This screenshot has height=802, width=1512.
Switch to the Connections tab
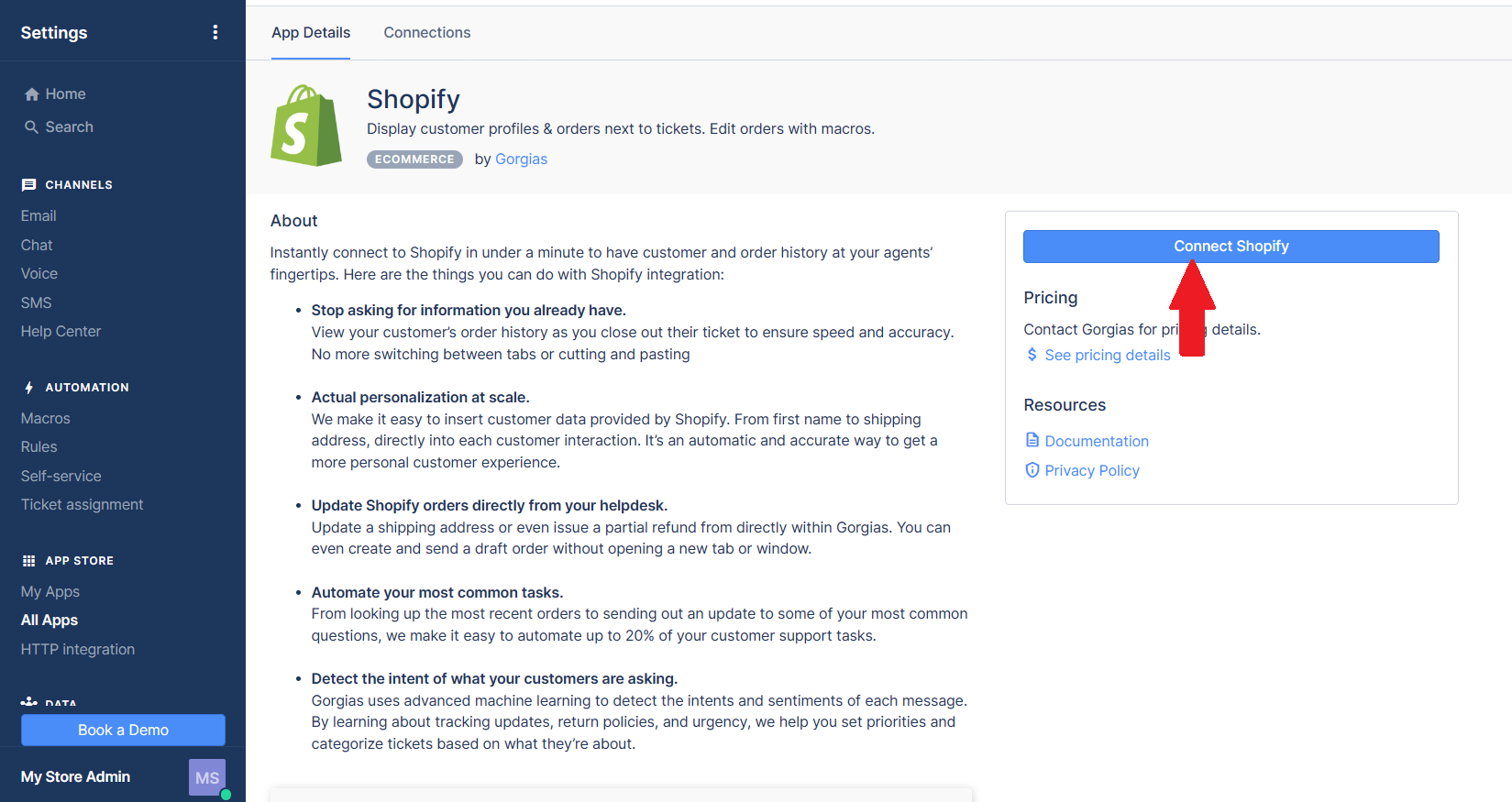tap(427, 33)
